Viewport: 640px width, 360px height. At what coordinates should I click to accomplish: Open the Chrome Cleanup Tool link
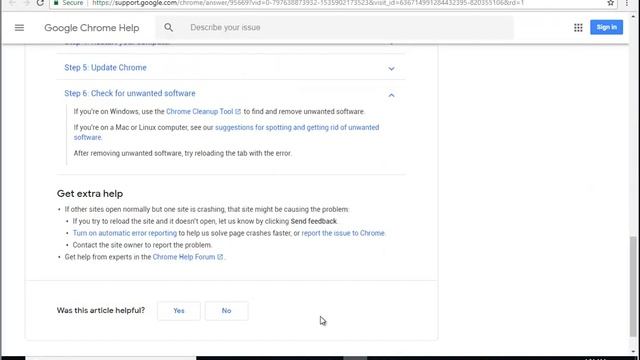coord(200,111)
